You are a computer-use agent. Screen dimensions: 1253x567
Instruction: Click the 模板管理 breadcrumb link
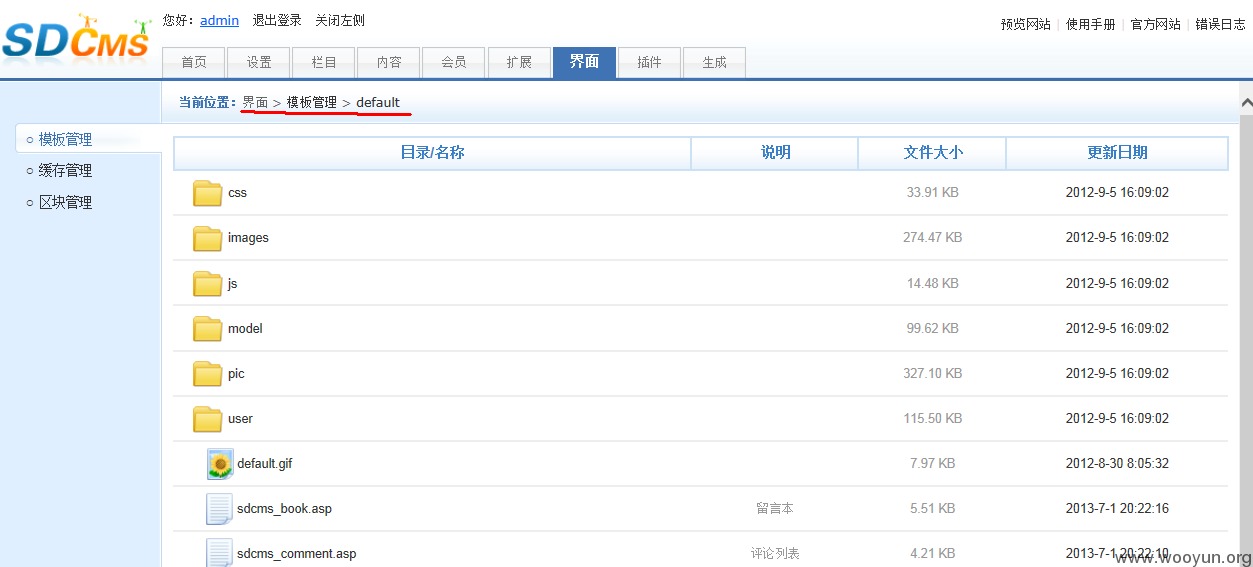pyautogui.click(x=312, y=102)
